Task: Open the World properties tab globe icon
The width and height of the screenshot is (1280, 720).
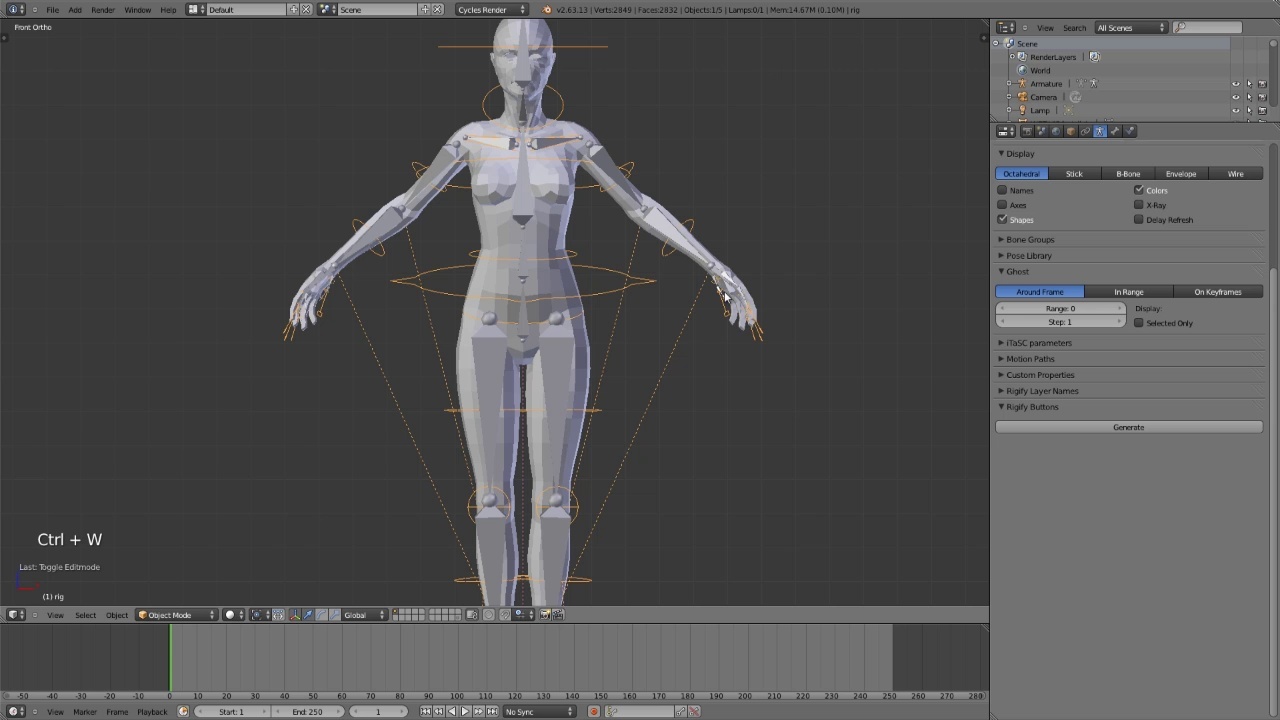Action: [1054, 131]
